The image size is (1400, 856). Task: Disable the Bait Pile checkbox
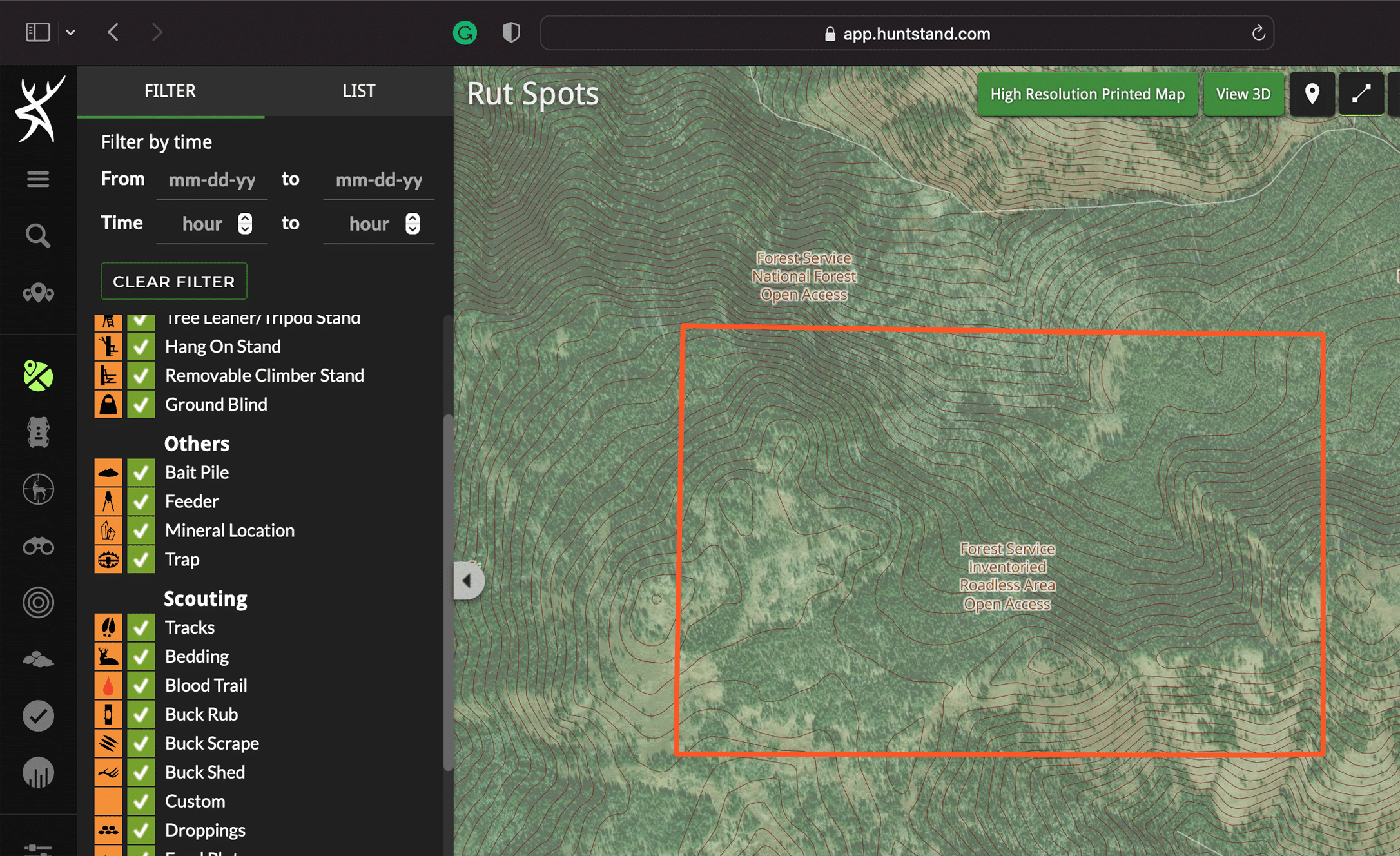click(x=141, y=472)
